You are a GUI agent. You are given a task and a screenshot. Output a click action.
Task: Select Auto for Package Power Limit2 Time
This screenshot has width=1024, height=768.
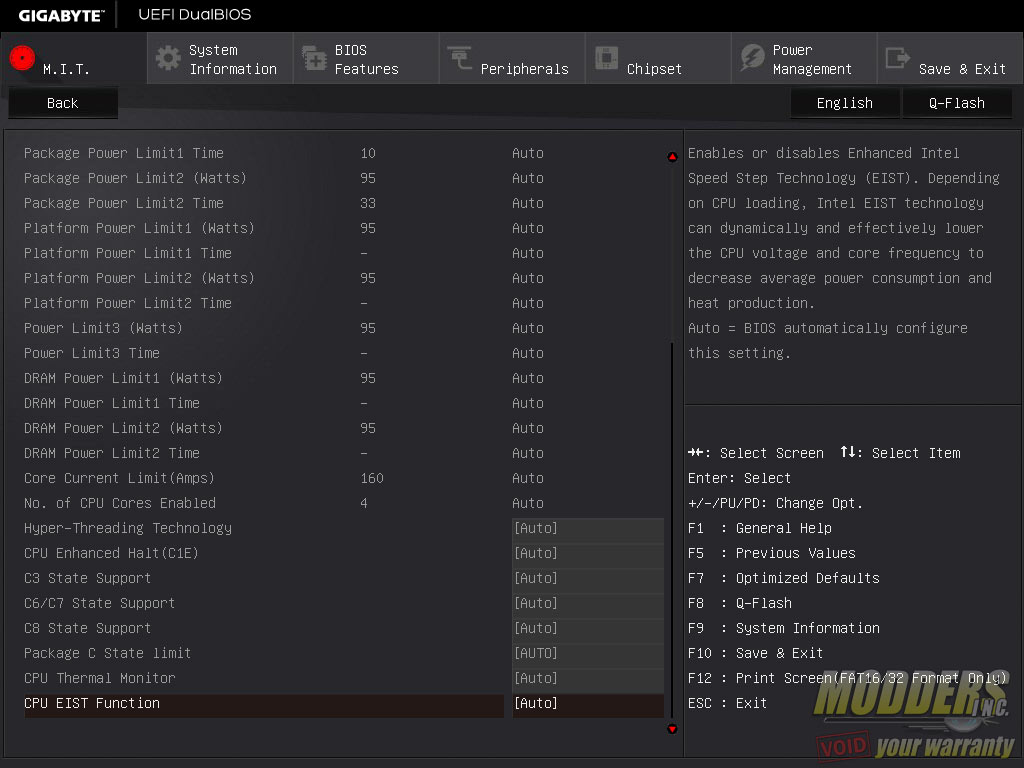tap(528, 203)
